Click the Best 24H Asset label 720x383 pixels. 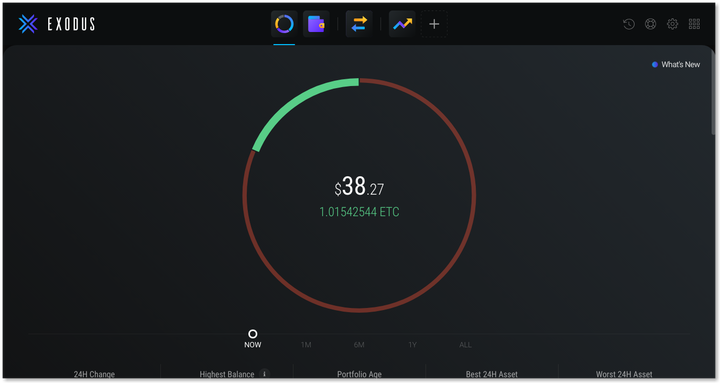point(491,374)
